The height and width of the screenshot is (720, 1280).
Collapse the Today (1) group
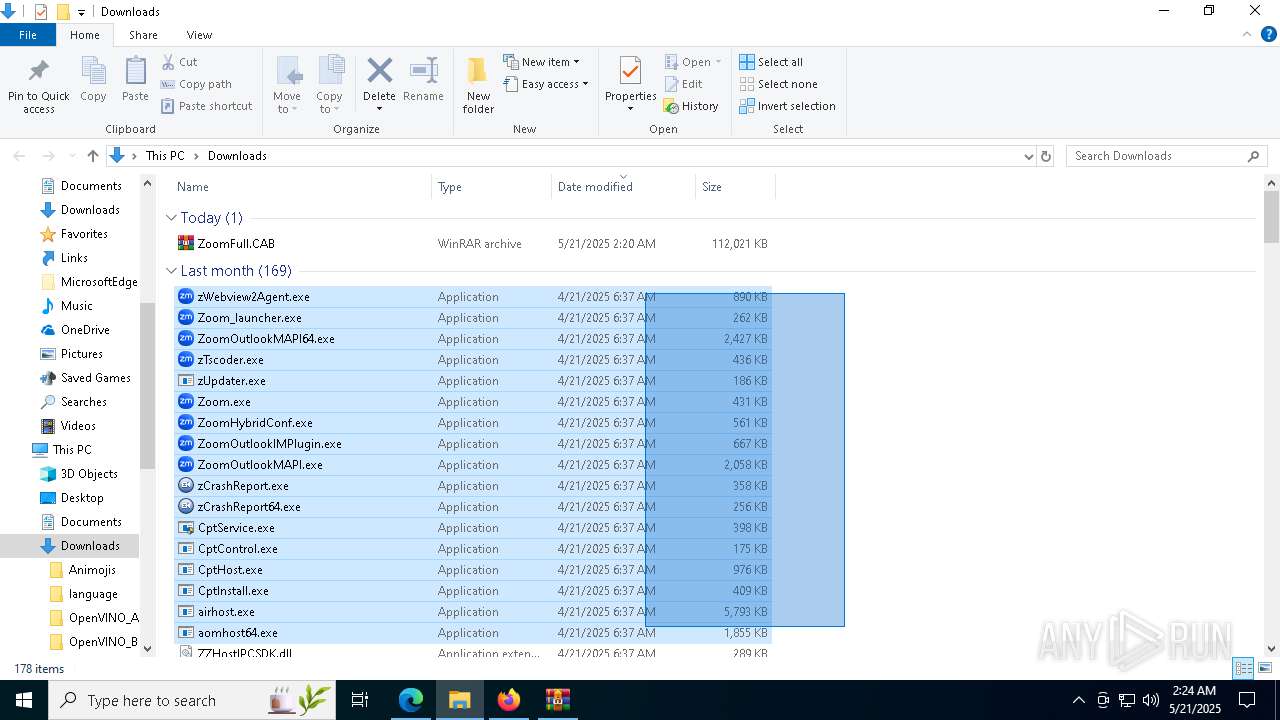click(172, 218)
